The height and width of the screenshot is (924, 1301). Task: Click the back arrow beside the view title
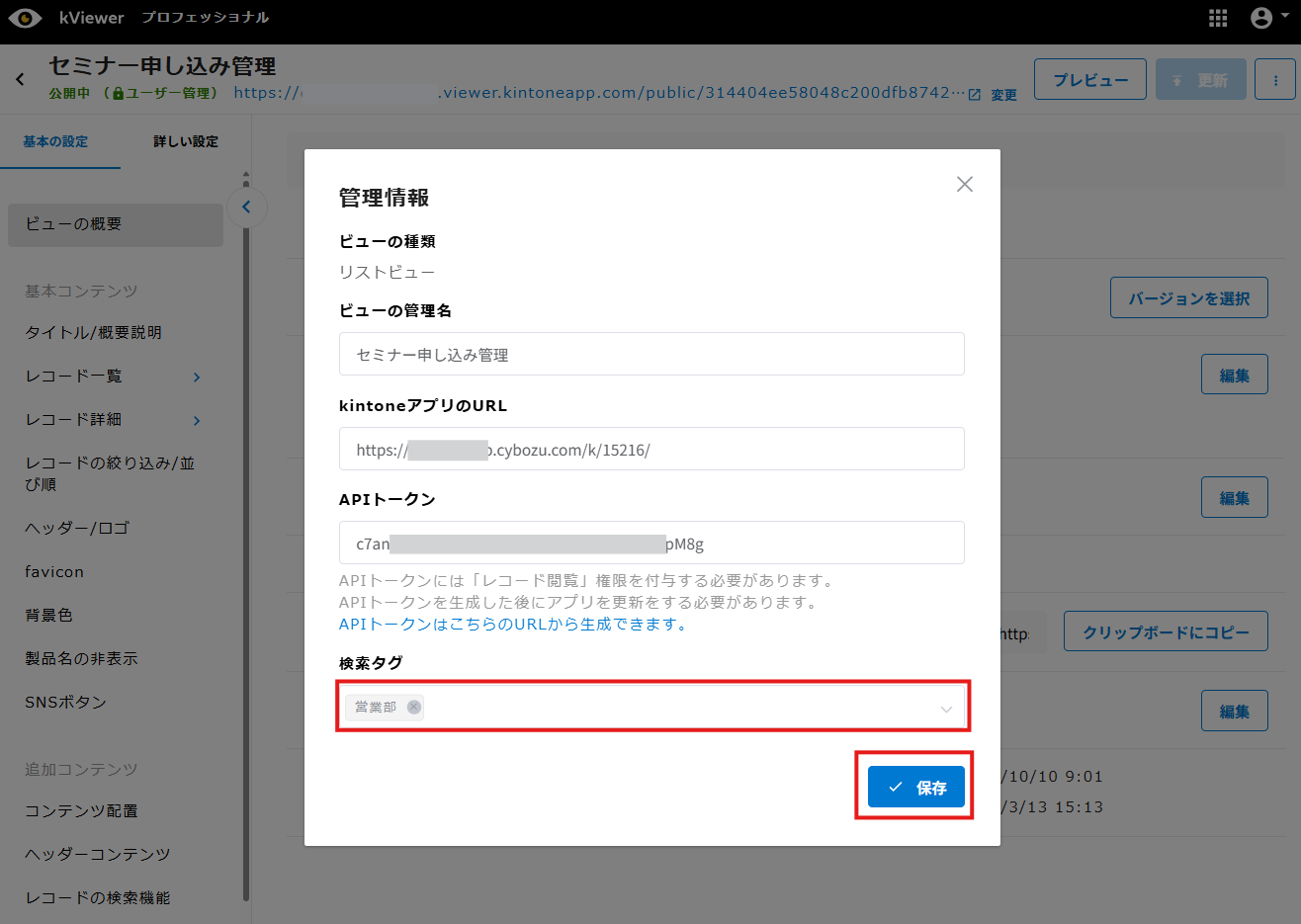[20, 79]
